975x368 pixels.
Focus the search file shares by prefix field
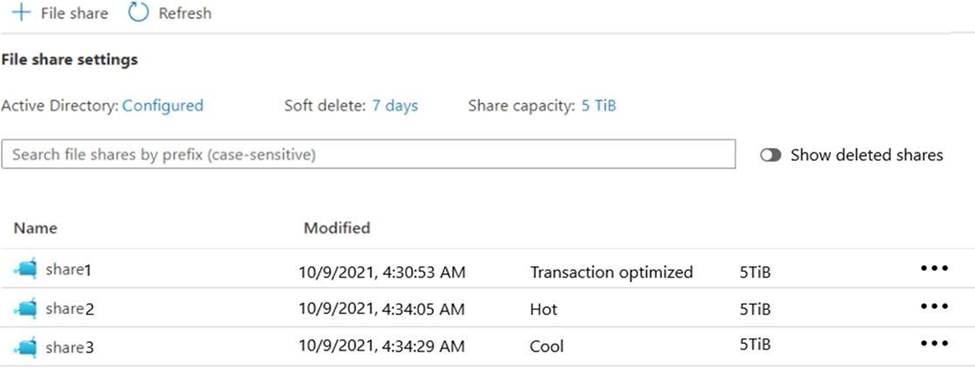pos(368,154)
